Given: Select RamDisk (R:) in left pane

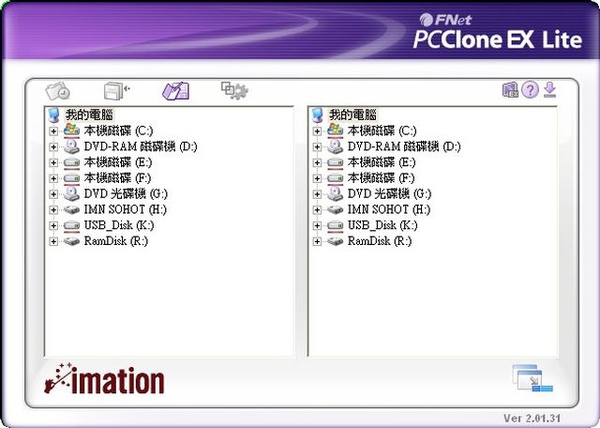Looking at the screenshot, I should tap(116, 241).
